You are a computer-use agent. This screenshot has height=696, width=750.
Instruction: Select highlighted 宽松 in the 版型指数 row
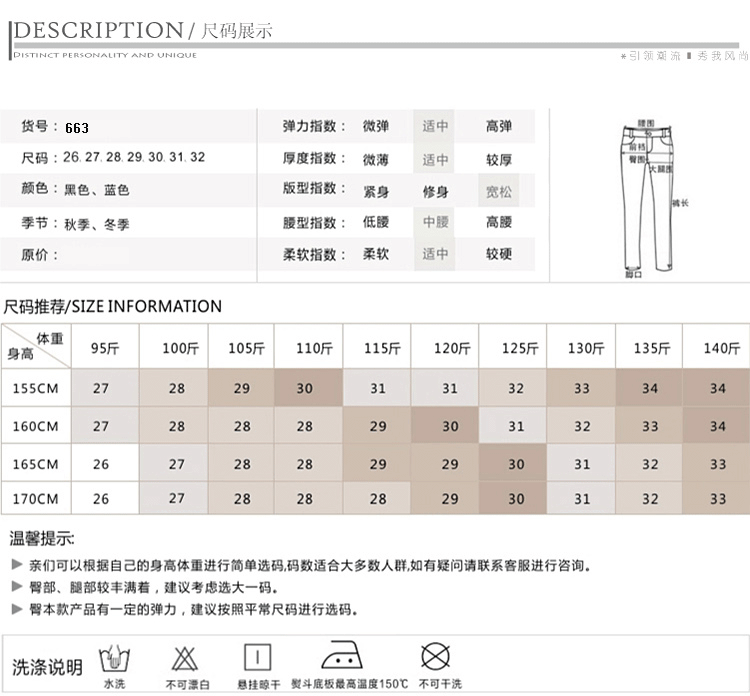499,191
